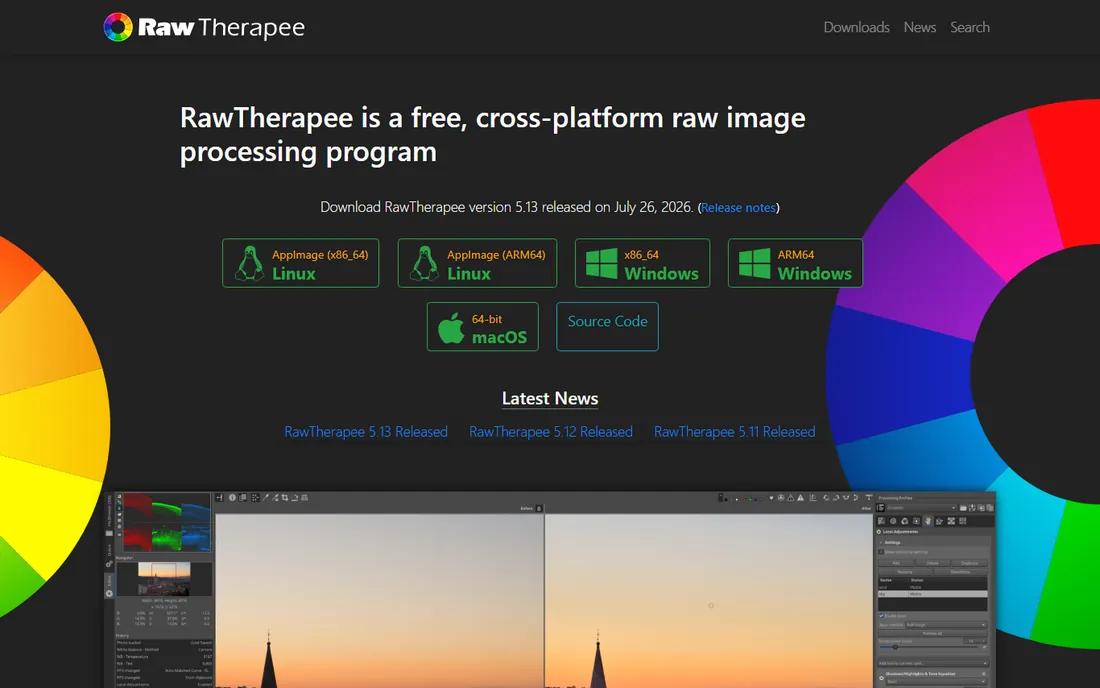Screen dimensions: 1100x688
Task: Read the RawTherapee 5.13 Released news
Action: point(365,432)
